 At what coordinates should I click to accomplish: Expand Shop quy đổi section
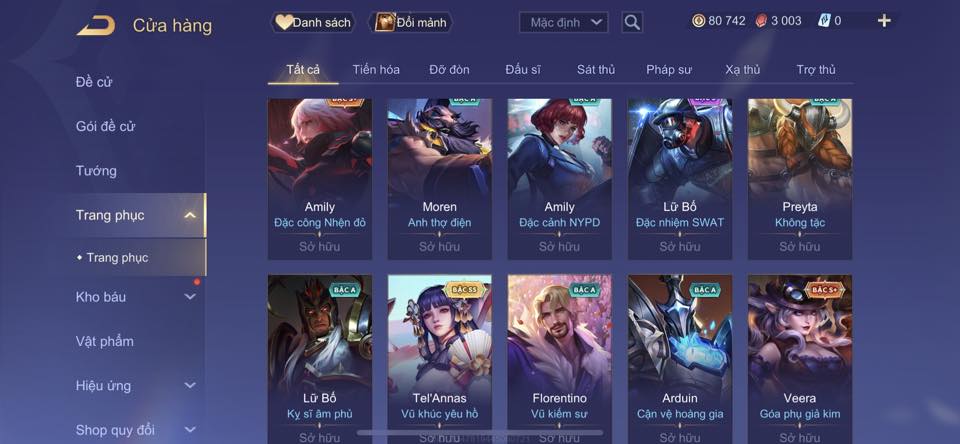point(190,430)
